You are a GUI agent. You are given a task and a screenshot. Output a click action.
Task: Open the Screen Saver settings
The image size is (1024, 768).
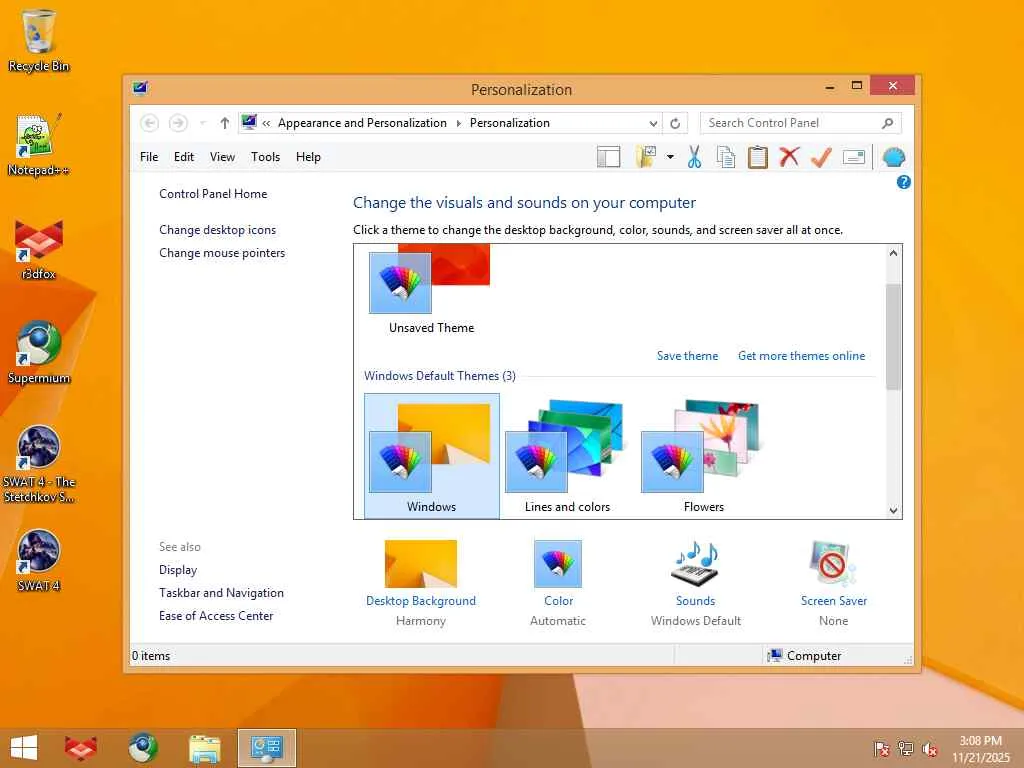tap(833, 583)
